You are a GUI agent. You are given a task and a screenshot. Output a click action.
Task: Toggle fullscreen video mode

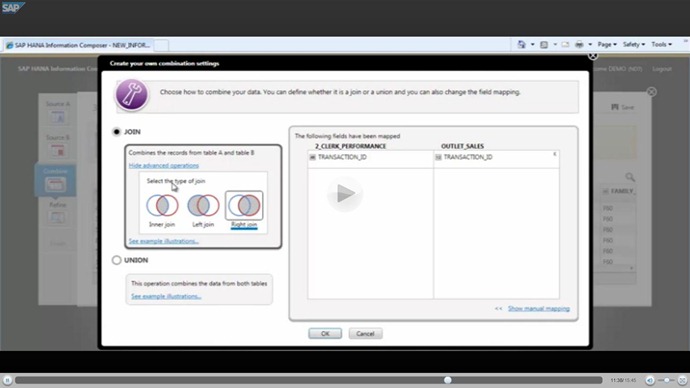pyautogui.click(x=683, y=380)
